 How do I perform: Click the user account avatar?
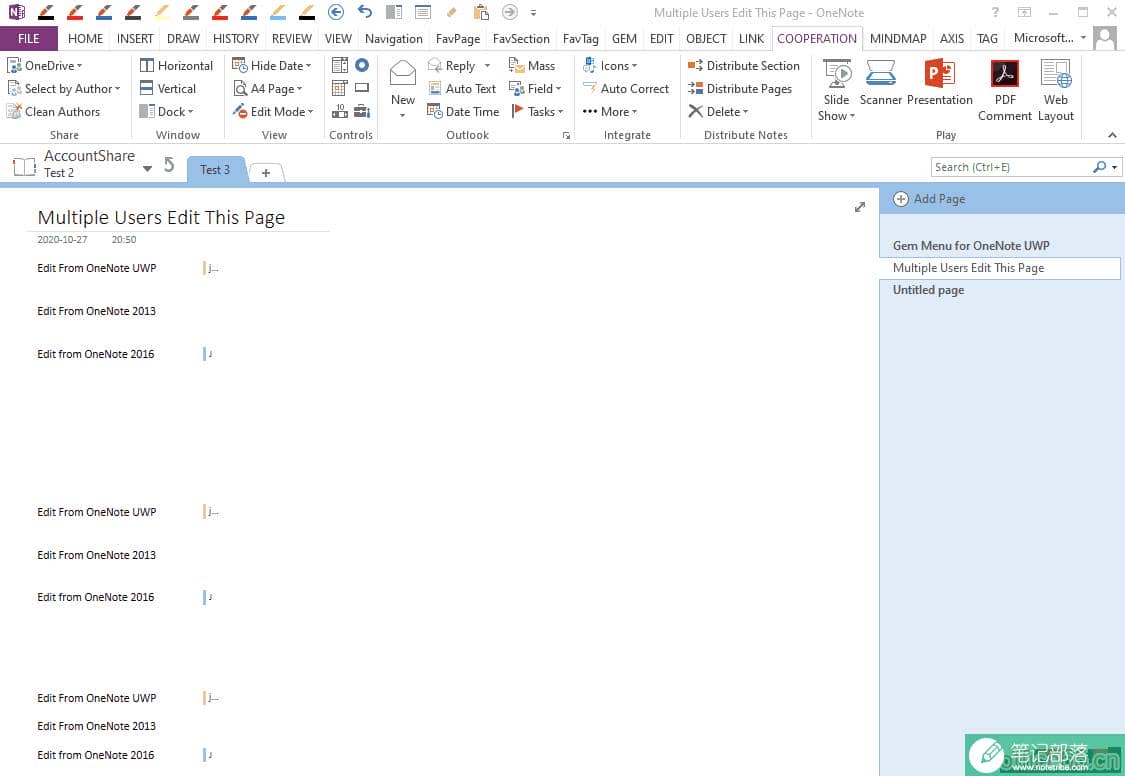point(1105,38)
